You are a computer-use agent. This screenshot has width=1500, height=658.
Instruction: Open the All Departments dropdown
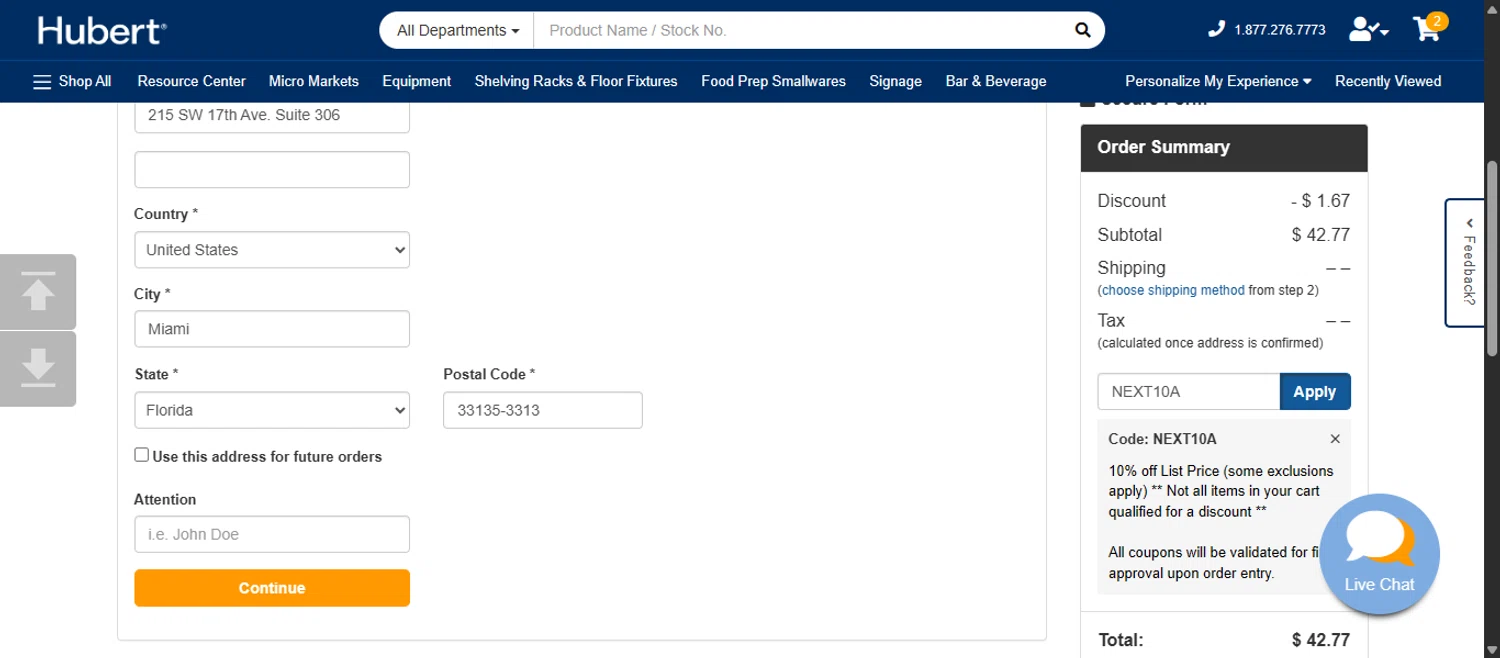click(458, 30)
